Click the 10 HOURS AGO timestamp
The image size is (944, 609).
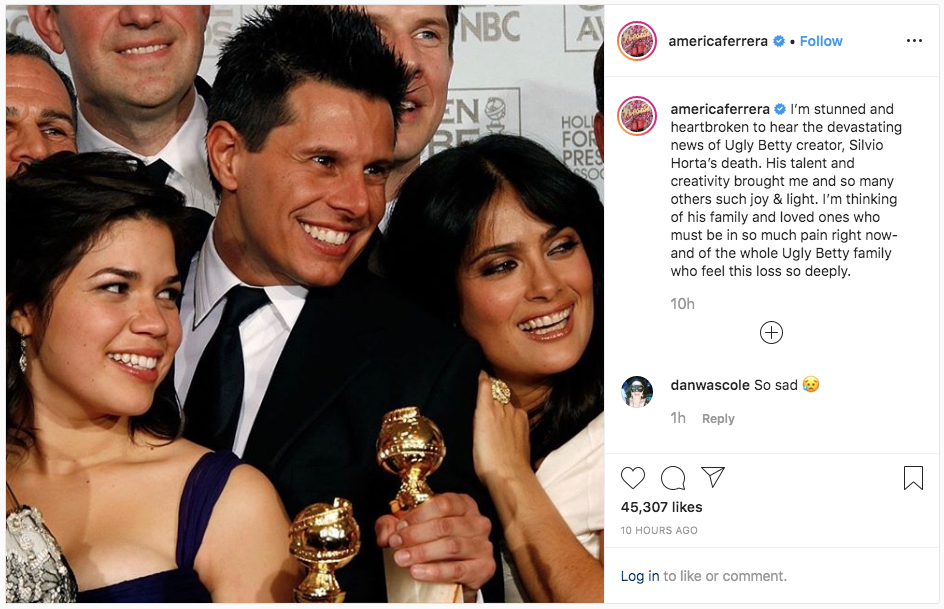coord(659,530)
